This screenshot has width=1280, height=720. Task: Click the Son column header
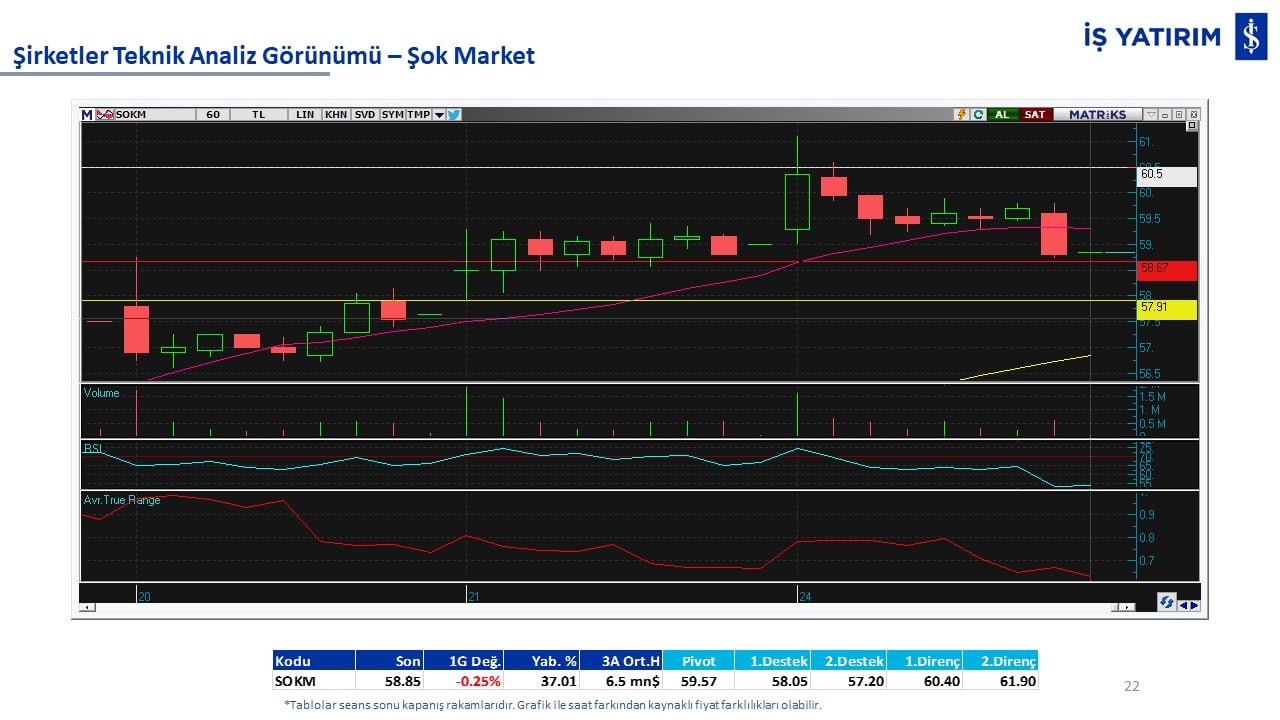pyautogui.click(x=389, y=660)
